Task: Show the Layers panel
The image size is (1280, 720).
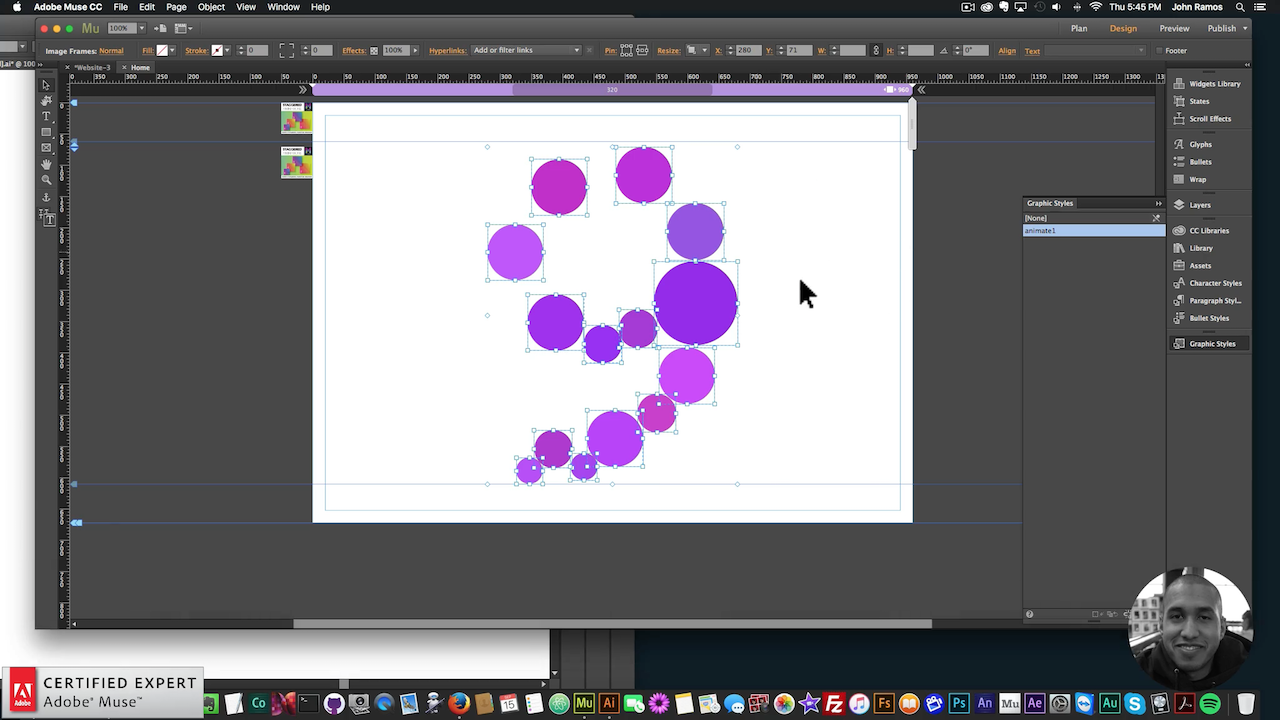Action: coord(1192,205)
